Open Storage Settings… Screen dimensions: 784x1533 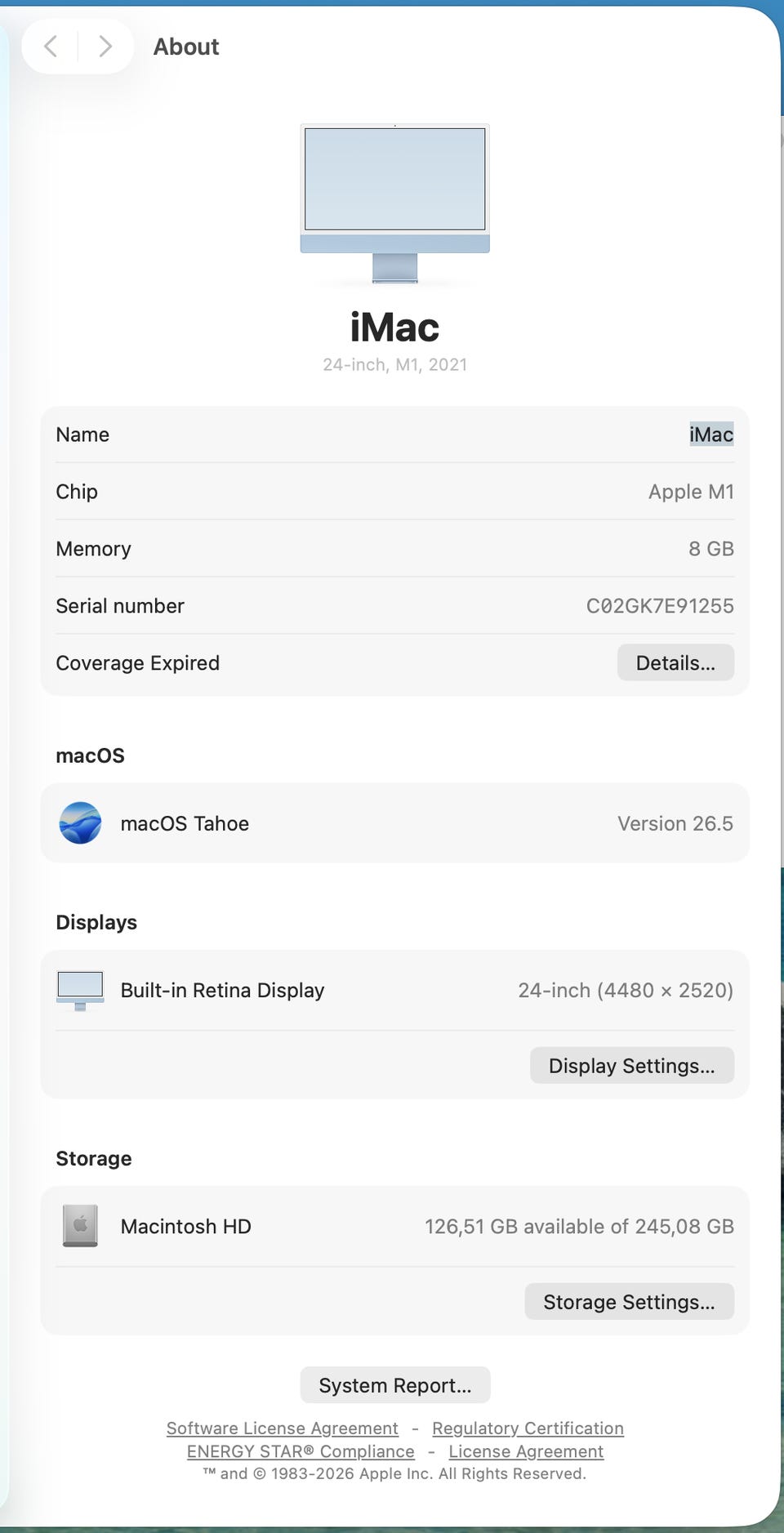pyautogui.click(x=629, y=1302)
